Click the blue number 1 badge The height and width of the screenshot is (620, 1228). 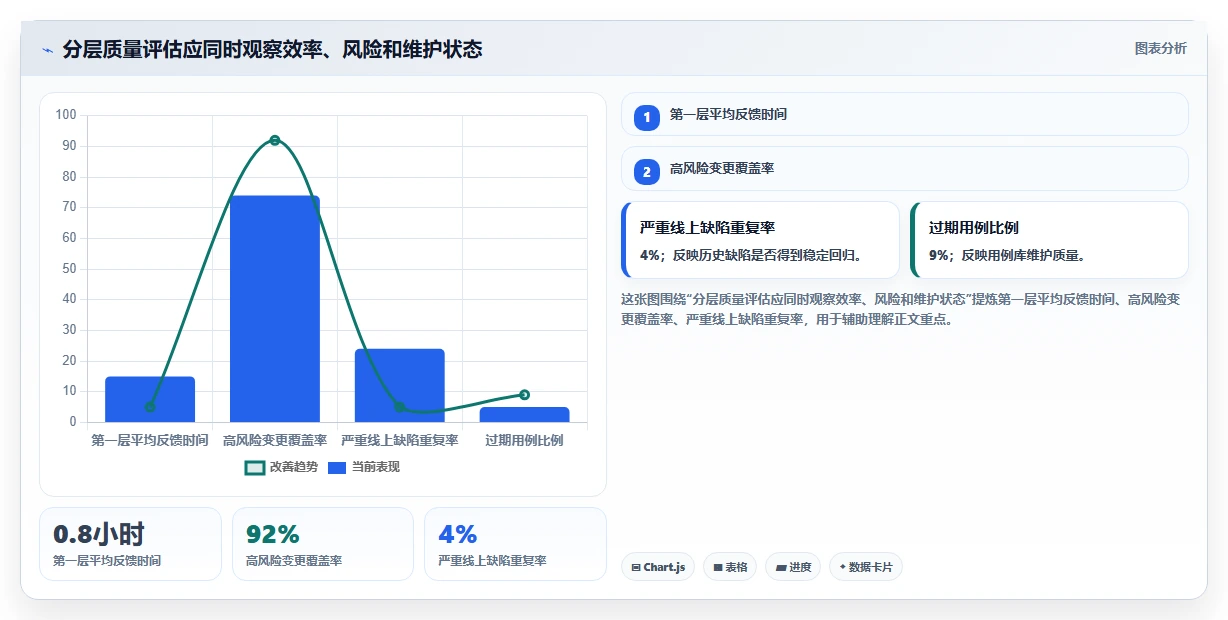coord(647,117)
